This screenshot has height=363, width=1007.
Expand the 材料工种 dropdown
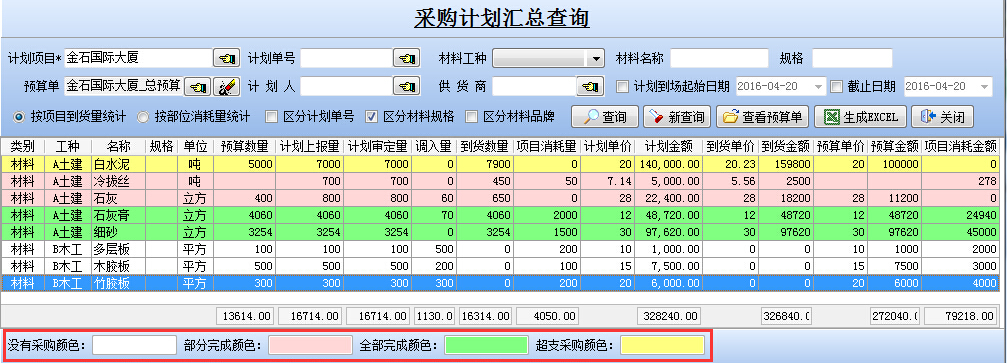coord(597,58)
